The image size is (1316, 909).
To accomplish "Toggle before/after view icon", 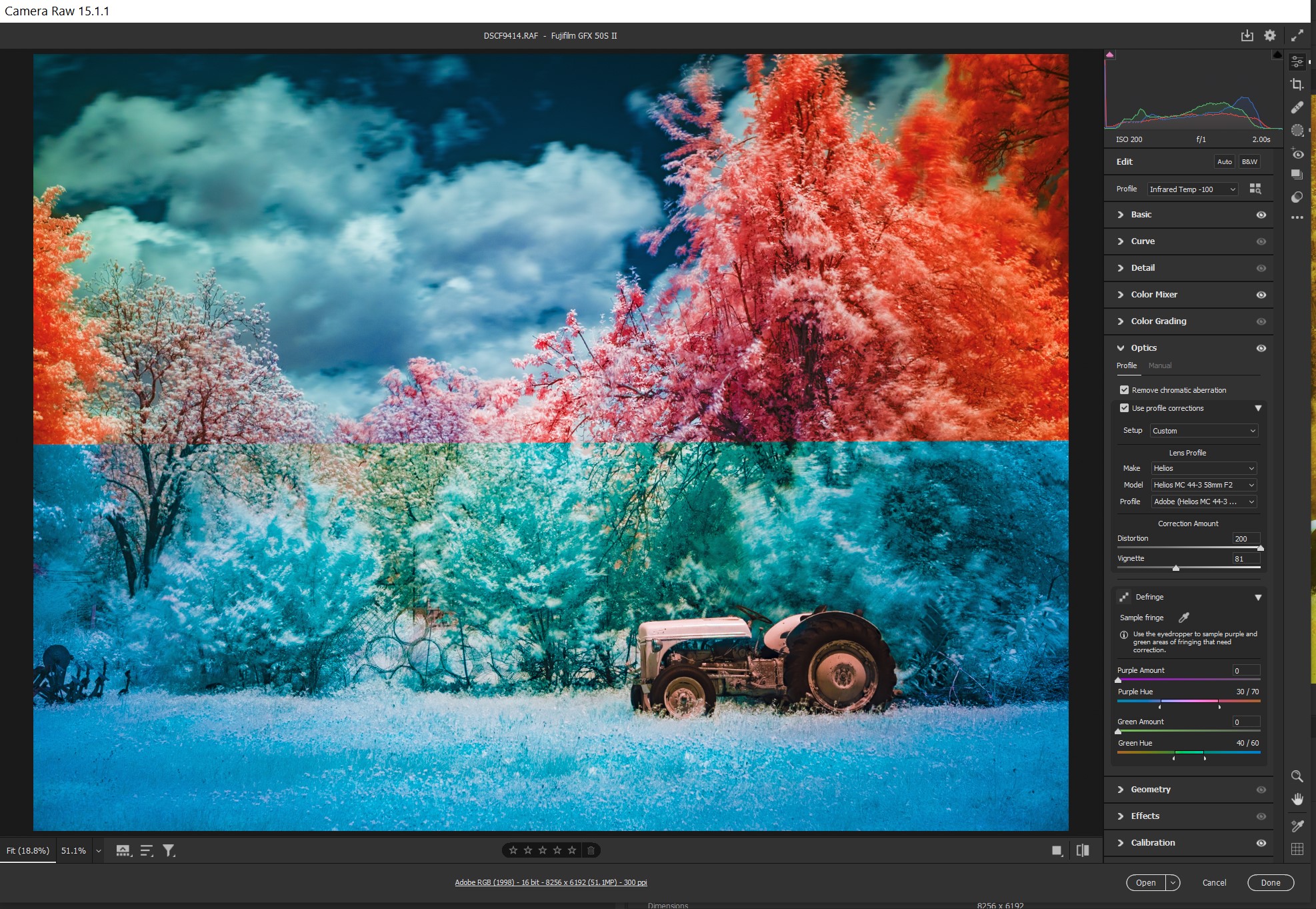I will click(x=1083, y=850).
